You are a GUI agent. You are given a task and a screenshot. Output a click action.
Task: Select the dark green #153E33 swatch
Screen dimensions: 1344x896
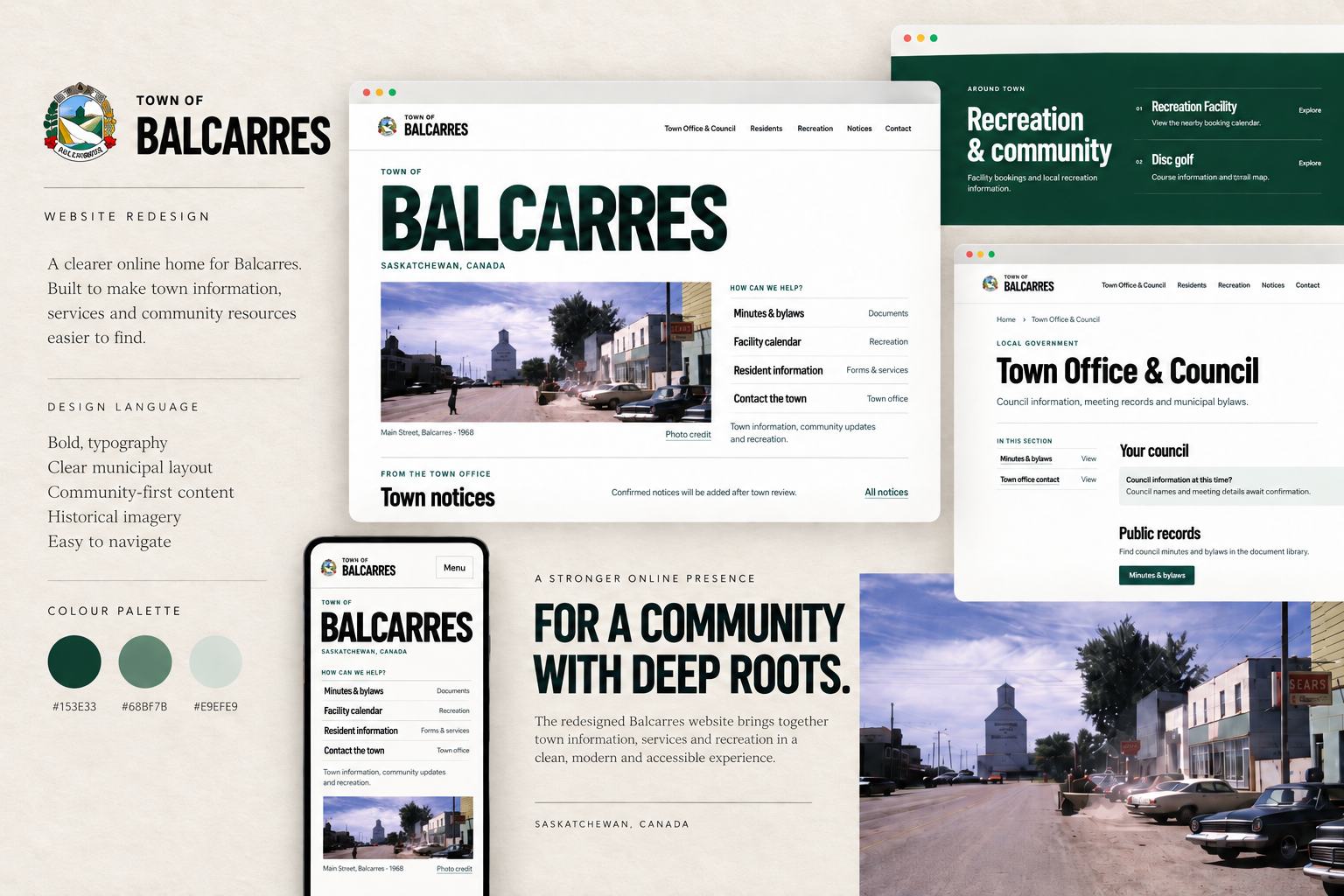coord(74,661)
